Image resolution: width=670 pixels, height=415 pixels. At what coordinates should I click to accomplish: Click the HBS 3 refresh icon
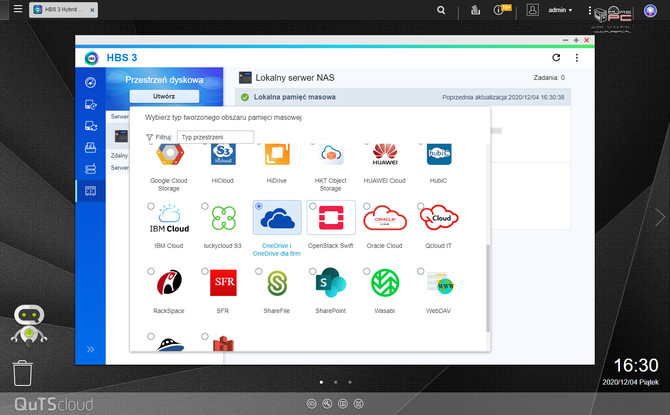556,57
